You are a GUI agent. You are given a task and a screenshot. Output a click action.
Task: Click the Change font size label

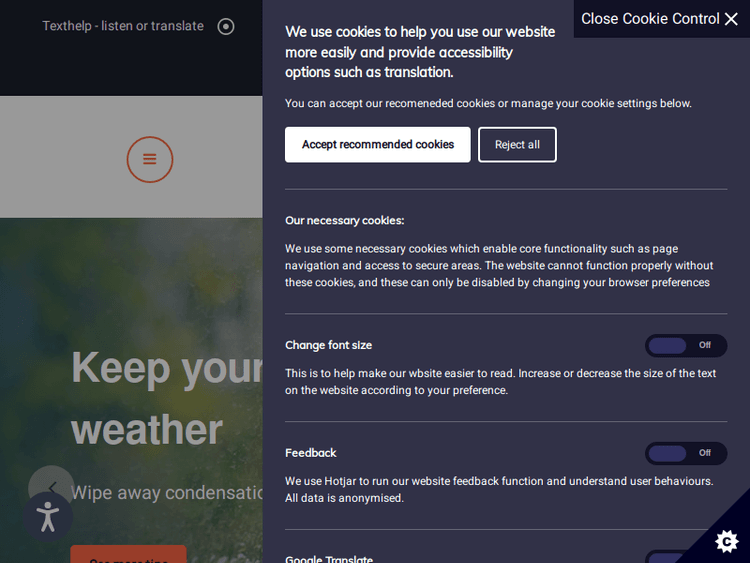(328, 345)
